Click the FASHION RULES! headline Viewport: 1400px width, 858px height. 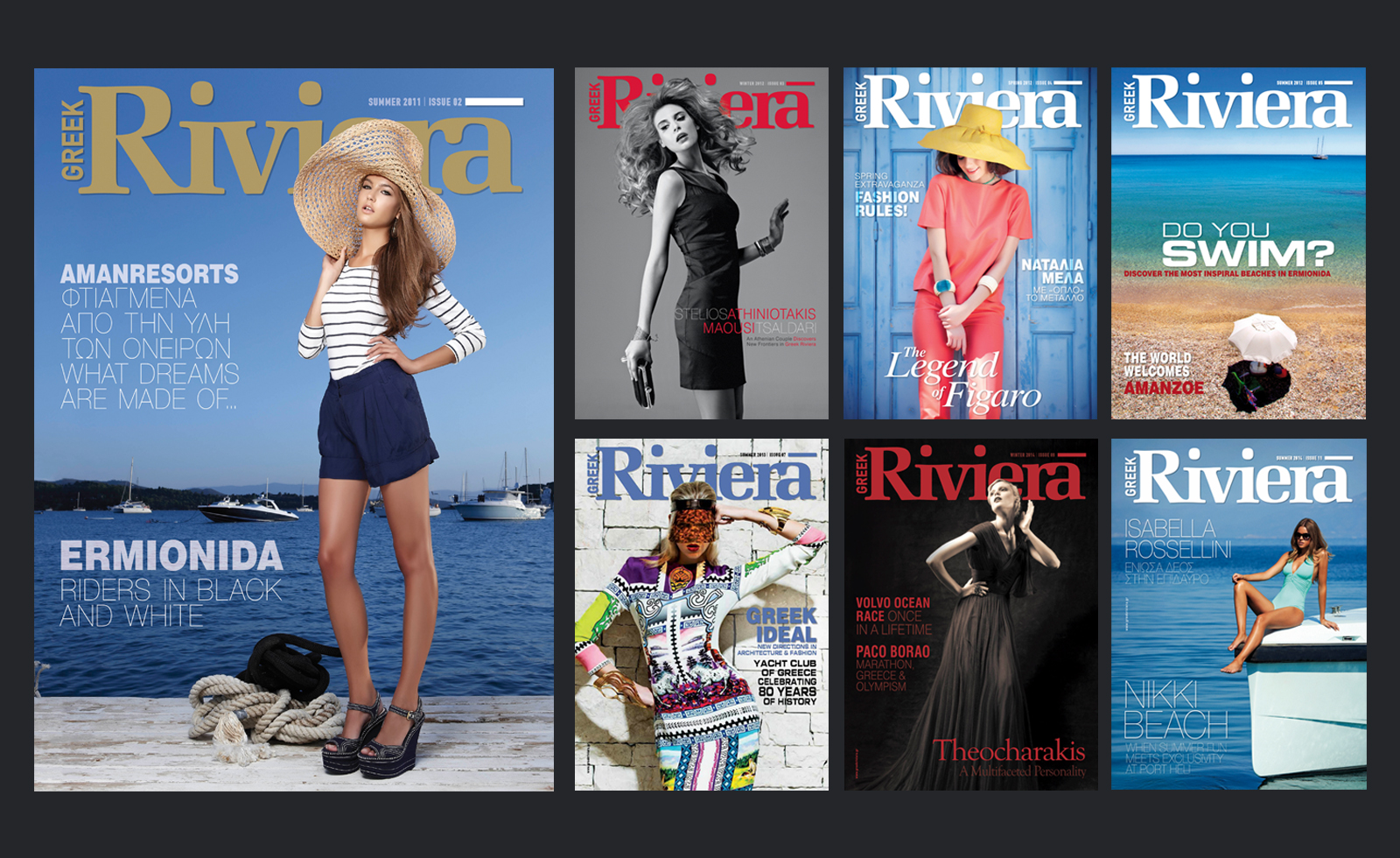[x=887, y=204]
